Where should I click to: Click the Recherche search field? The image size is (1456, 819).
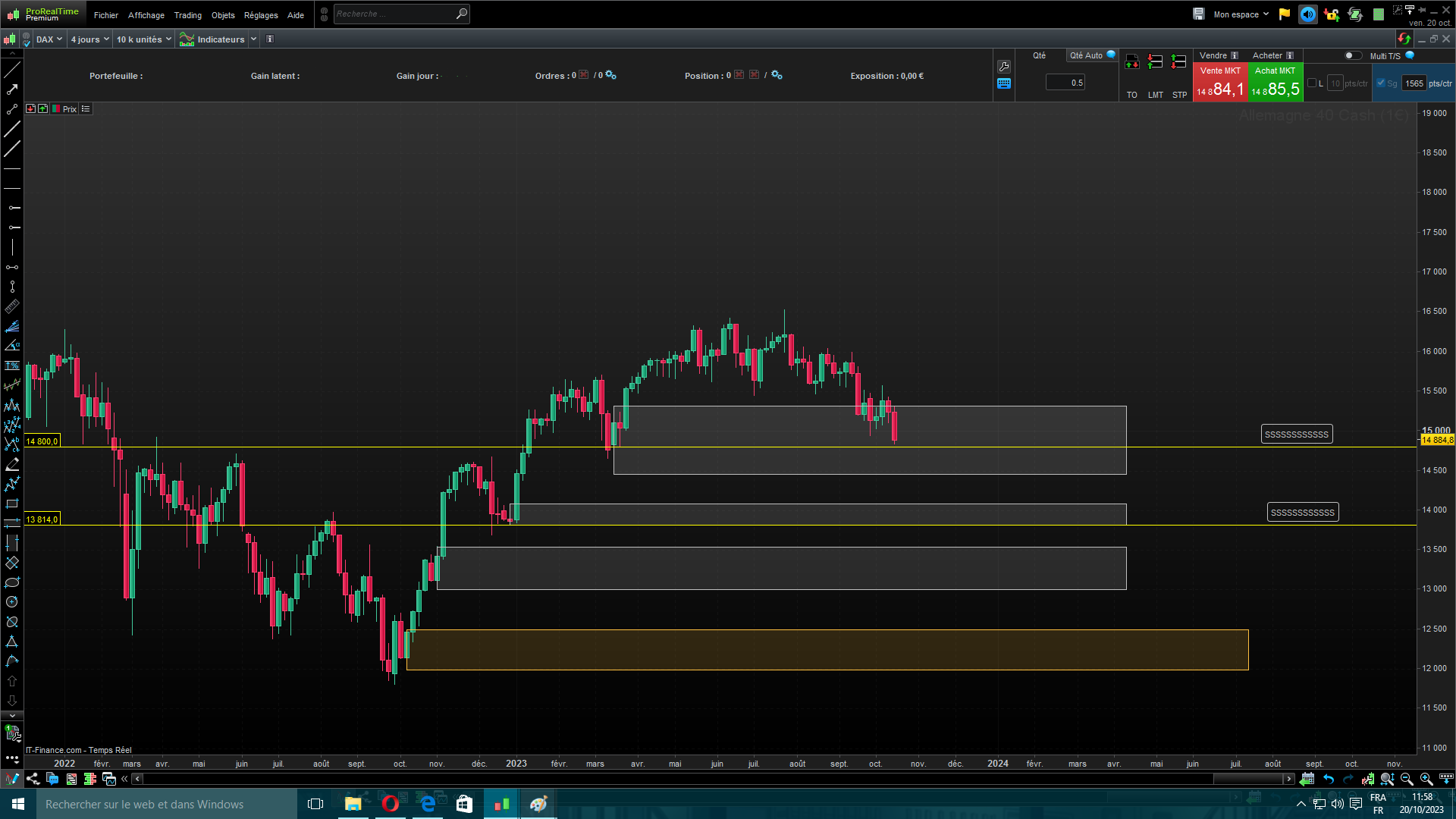coord(394,14)
